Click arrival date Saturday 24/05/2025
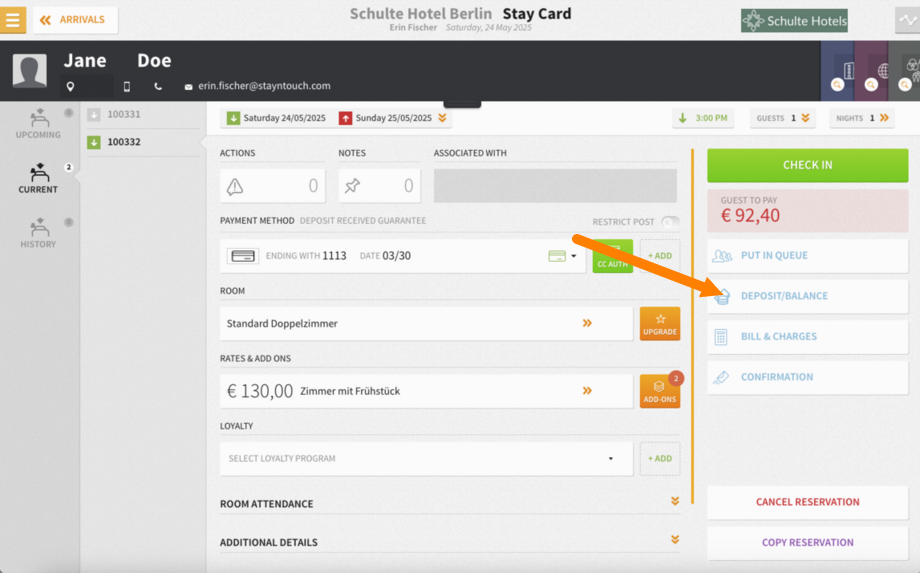Viewport: 920px width, 573px height. click(276, 118)
